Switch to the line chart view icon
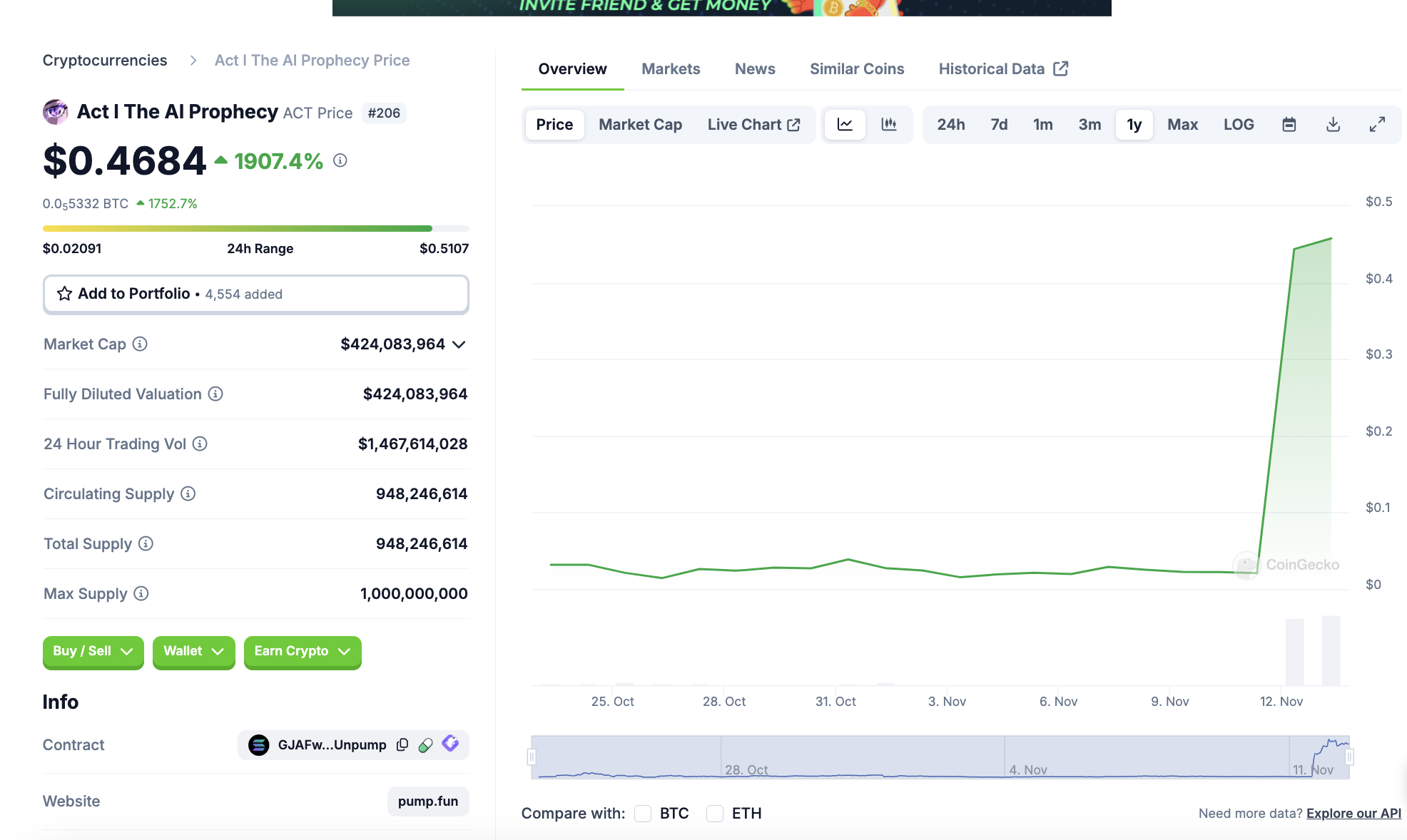This screenshot has width=1407, height=840. (x=845, y=125)
